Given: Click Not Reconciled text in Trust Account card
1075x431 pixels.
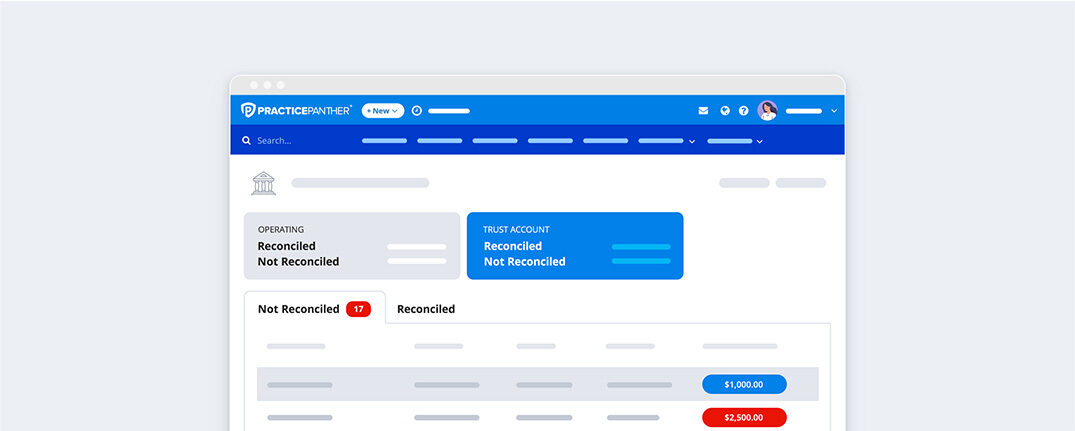Looking at the screenshot, I should (x=524, y=262).
